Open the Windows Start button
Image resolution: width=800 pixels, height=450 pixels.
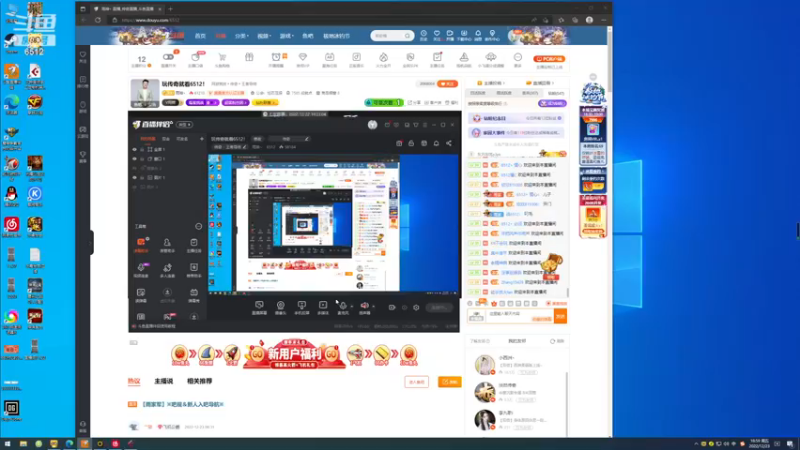(7, 444)
